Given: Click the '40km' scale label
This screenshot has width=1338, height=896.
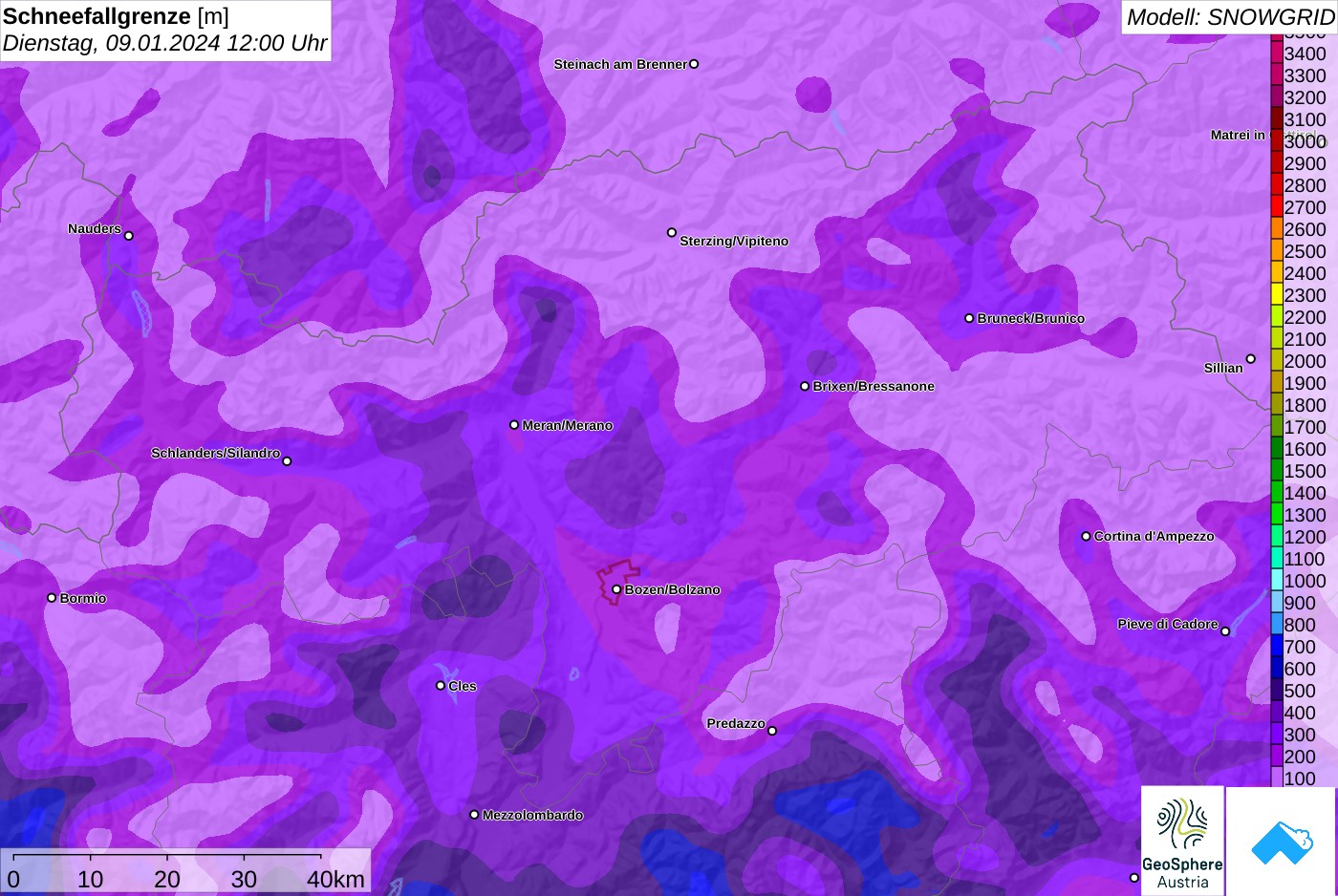Looking at the screenshot, I should [x=335, y=879].
